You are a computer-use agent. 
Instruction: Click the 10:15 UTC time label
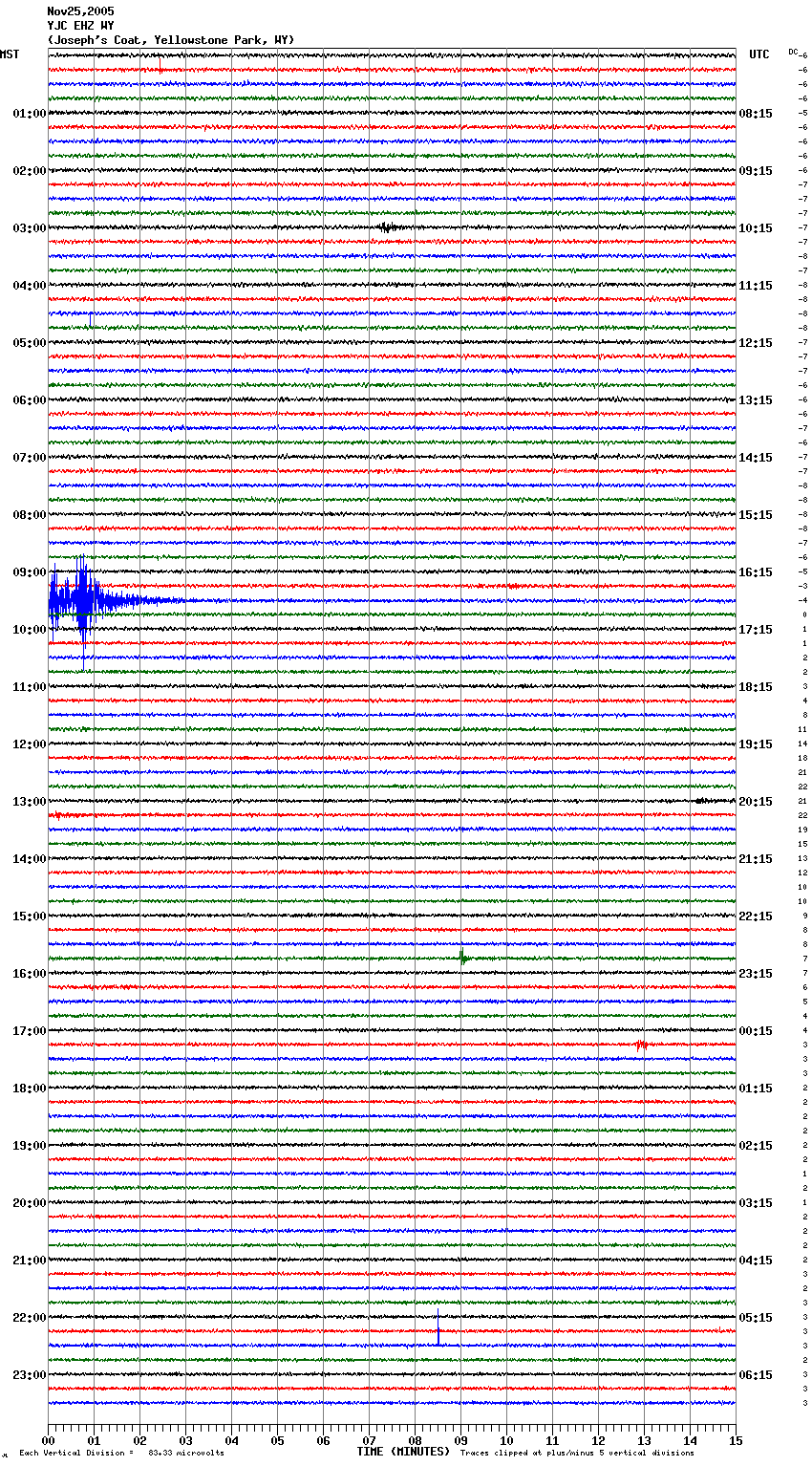point(756,228)
